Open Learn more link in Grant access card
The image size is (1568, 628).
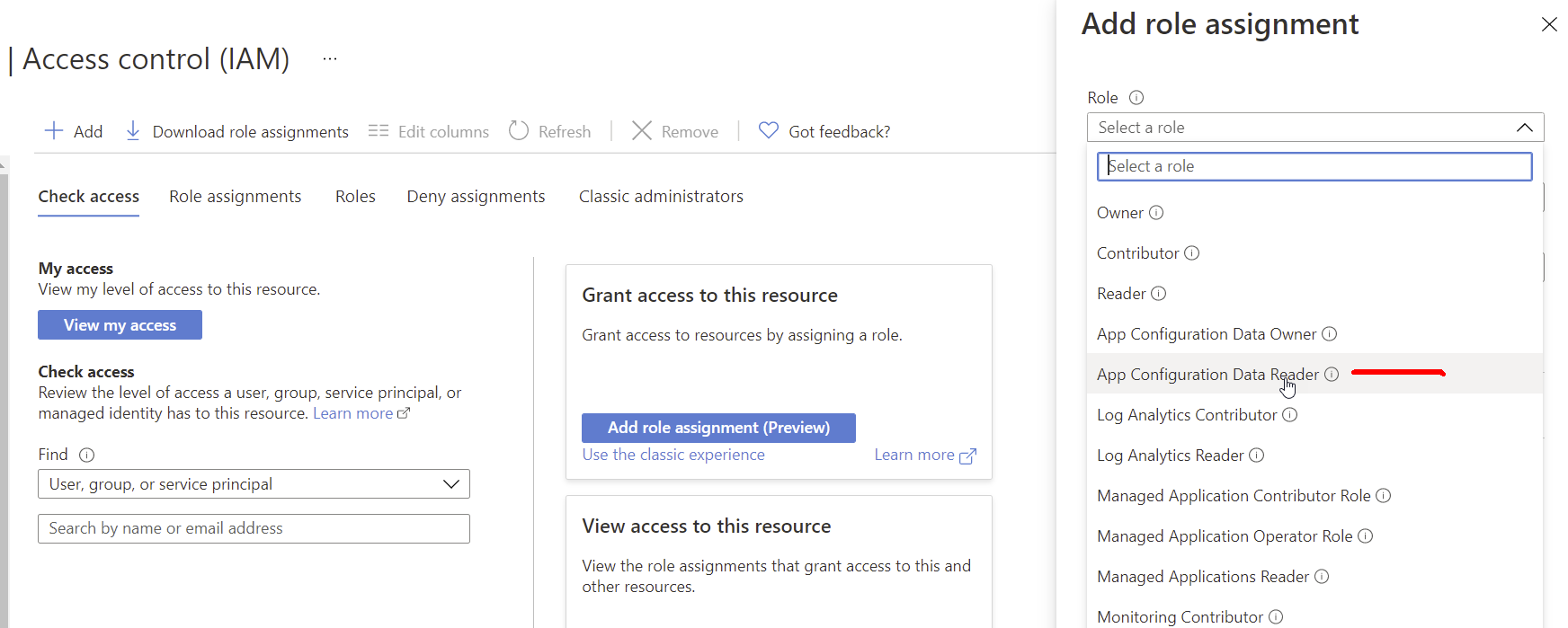pos(914,455)
